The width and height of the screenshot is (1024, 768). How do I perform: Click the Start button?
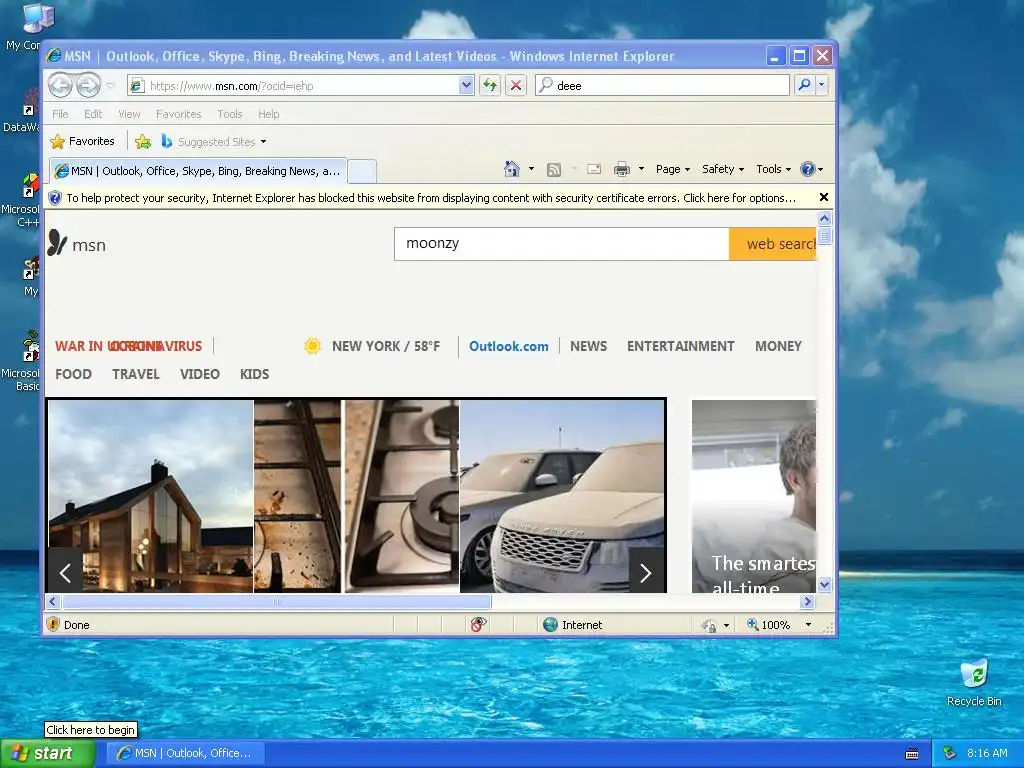pos(46,753)
